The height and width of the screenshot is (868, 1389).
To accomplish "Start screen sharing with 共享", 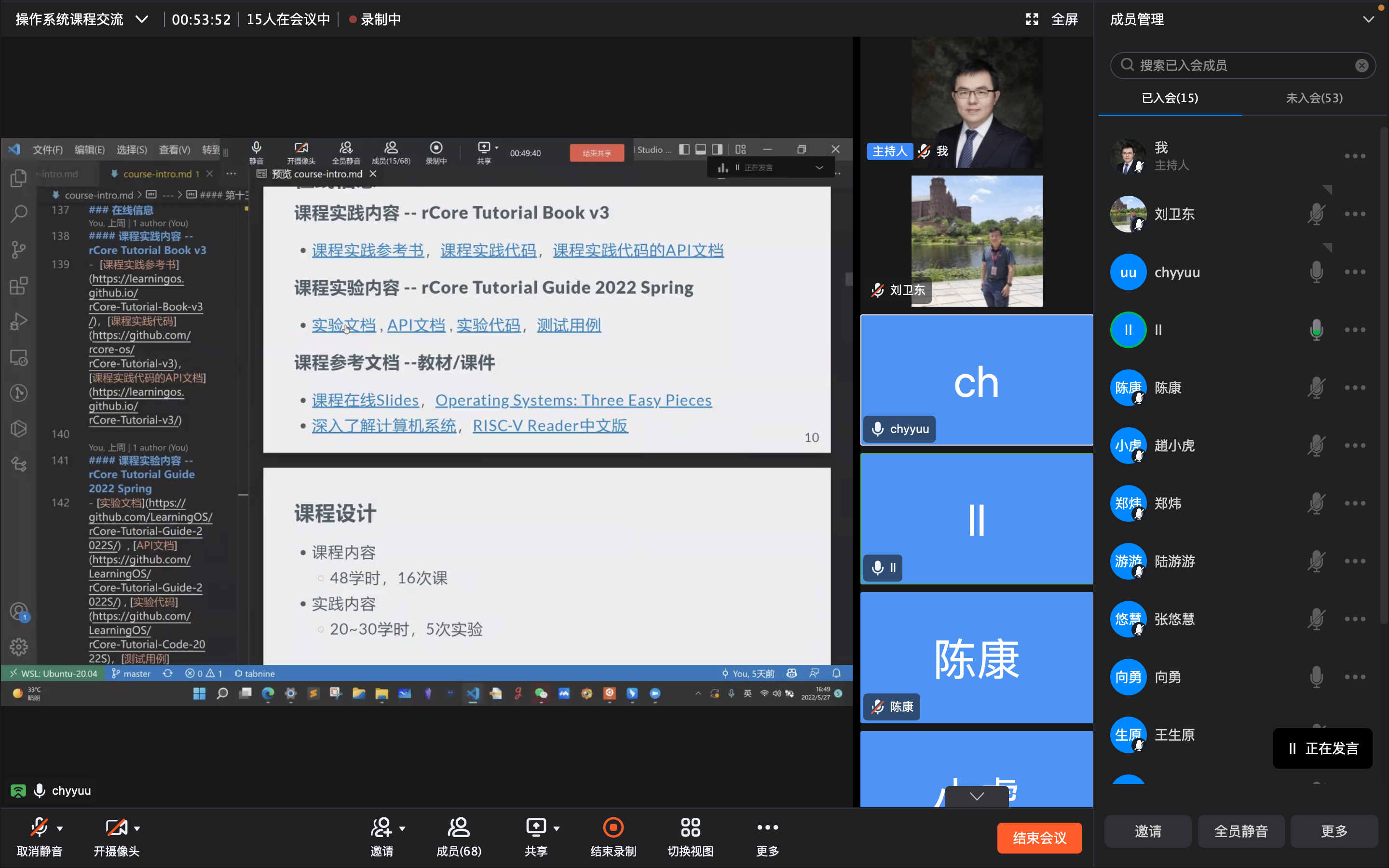I will tap(536, 837).
